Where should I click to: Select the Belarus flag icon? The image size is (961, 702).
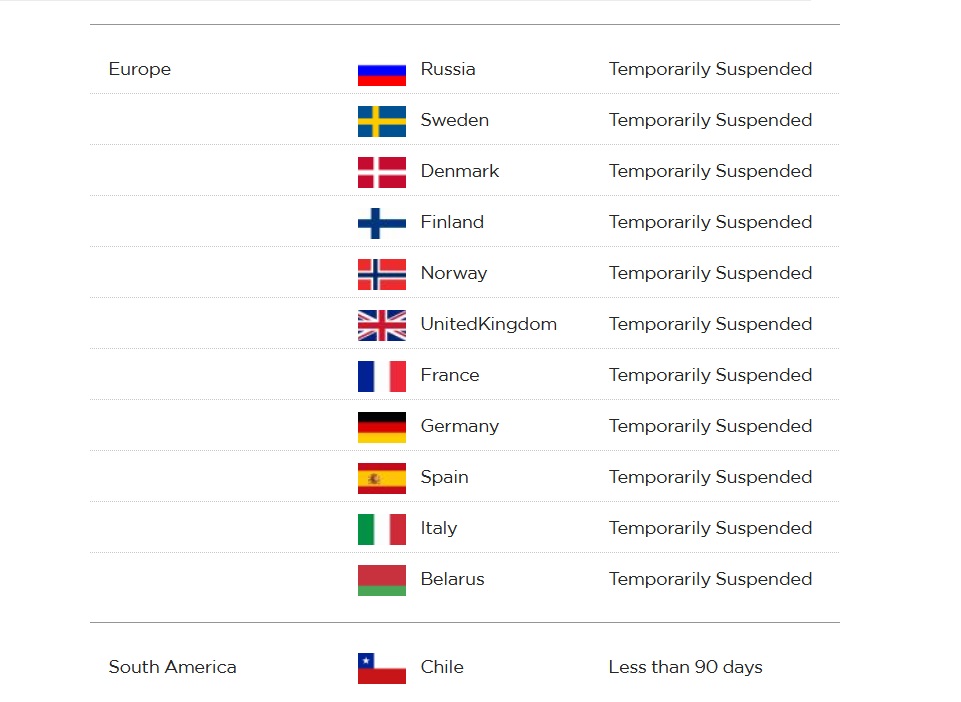tap(382, 580)
